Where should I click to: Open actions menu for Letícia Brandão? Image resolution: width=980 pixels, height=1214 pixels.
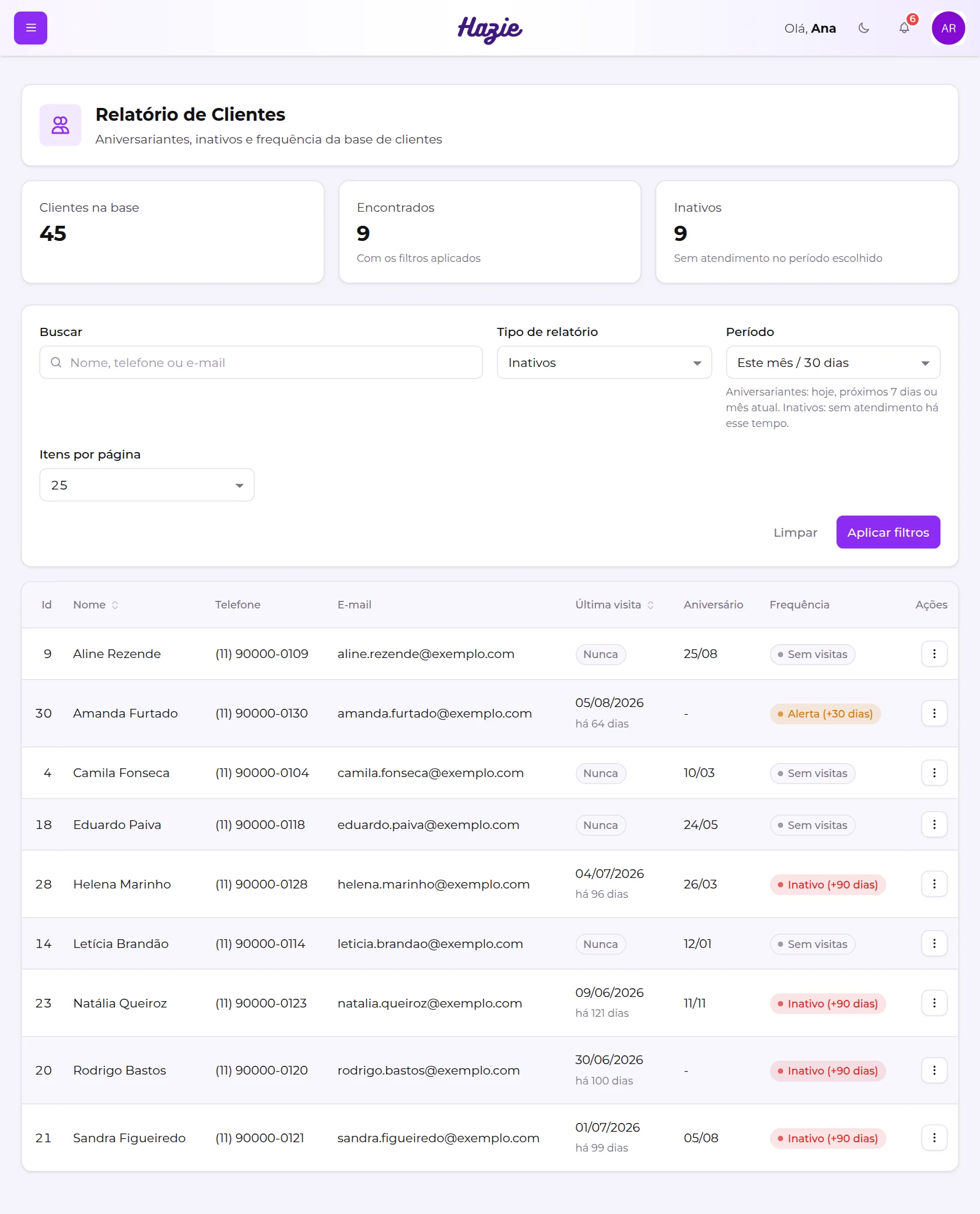(934, 944)
